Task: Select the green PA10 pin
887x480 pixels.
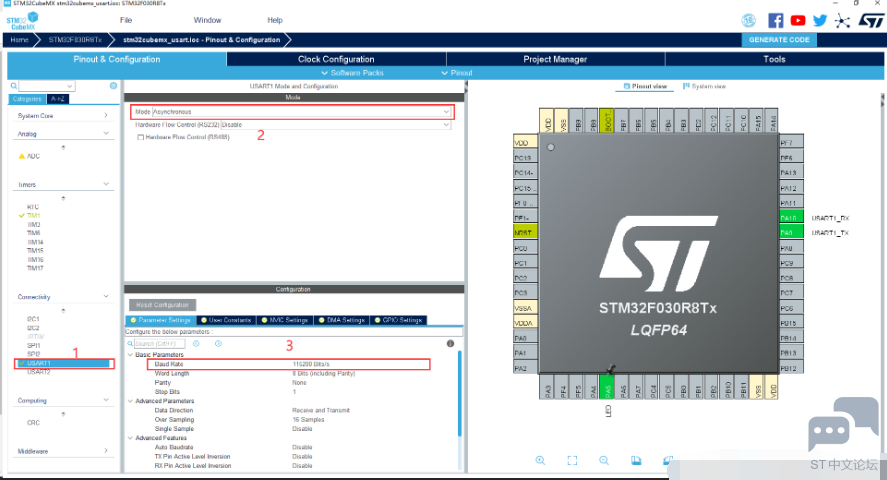Action: click(791, 218)
